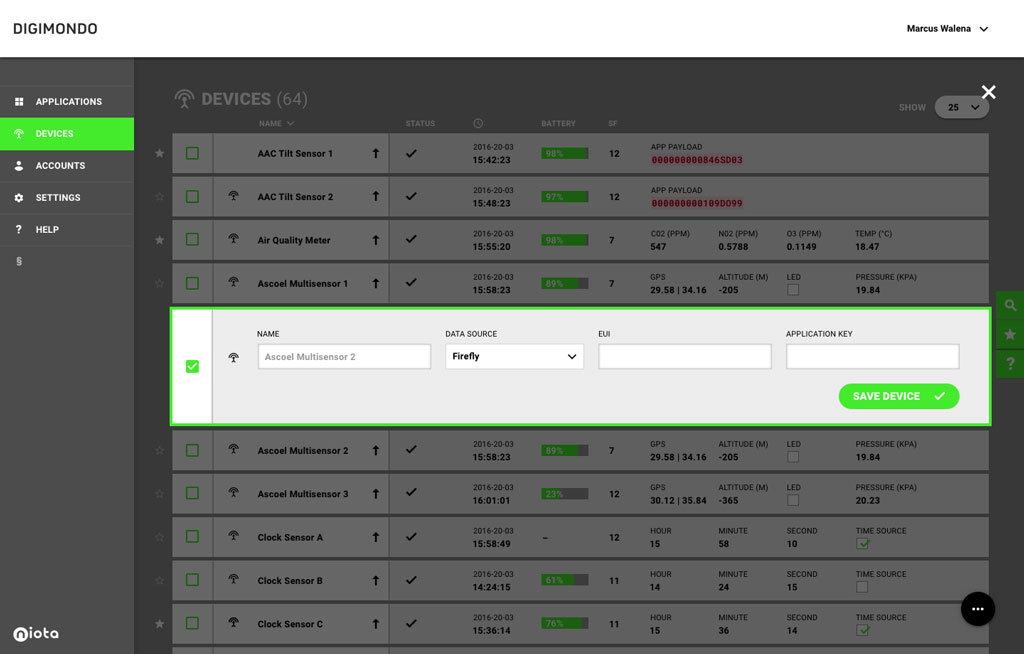Click the Clock Sensor C device name

[x=290, y=624]
